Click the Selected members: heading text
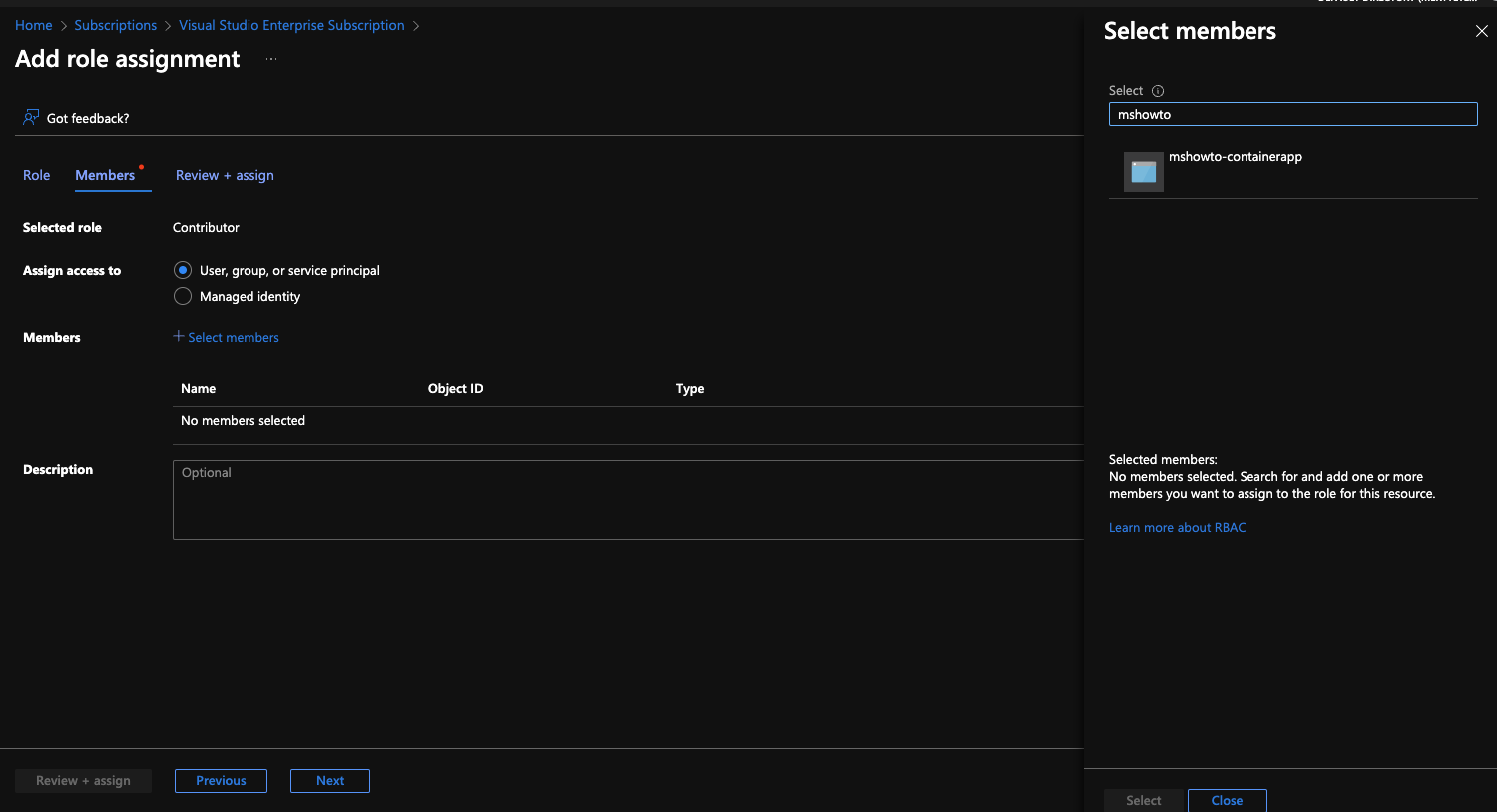Image resolution: width=1497 pixels, height=812 pixels. [x=1163, y=459]
